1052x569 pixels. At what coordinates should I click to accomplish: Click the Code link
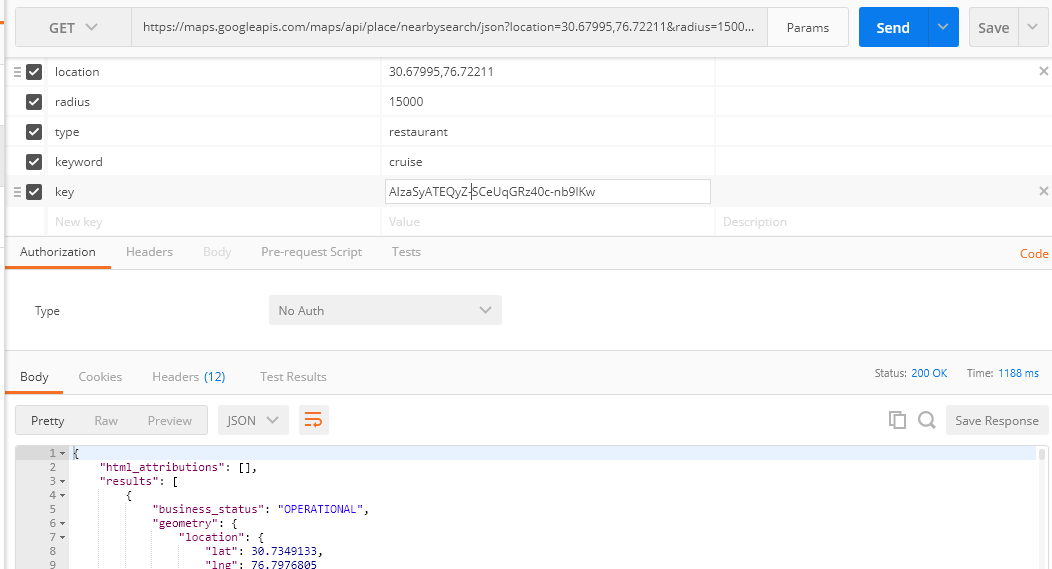pyautogui.click(x=1033, y=254)
